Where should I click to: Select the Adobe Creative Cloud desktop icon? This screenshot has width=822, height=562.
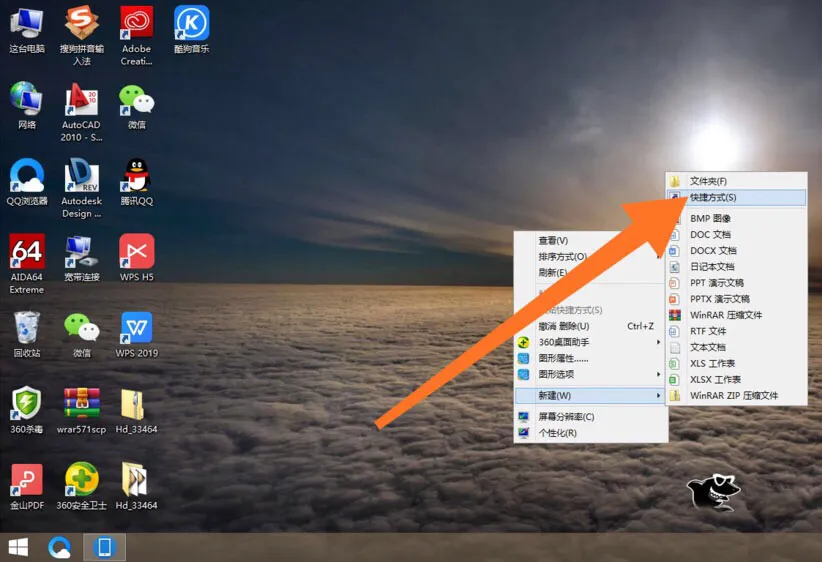click(x=136, y=36)
